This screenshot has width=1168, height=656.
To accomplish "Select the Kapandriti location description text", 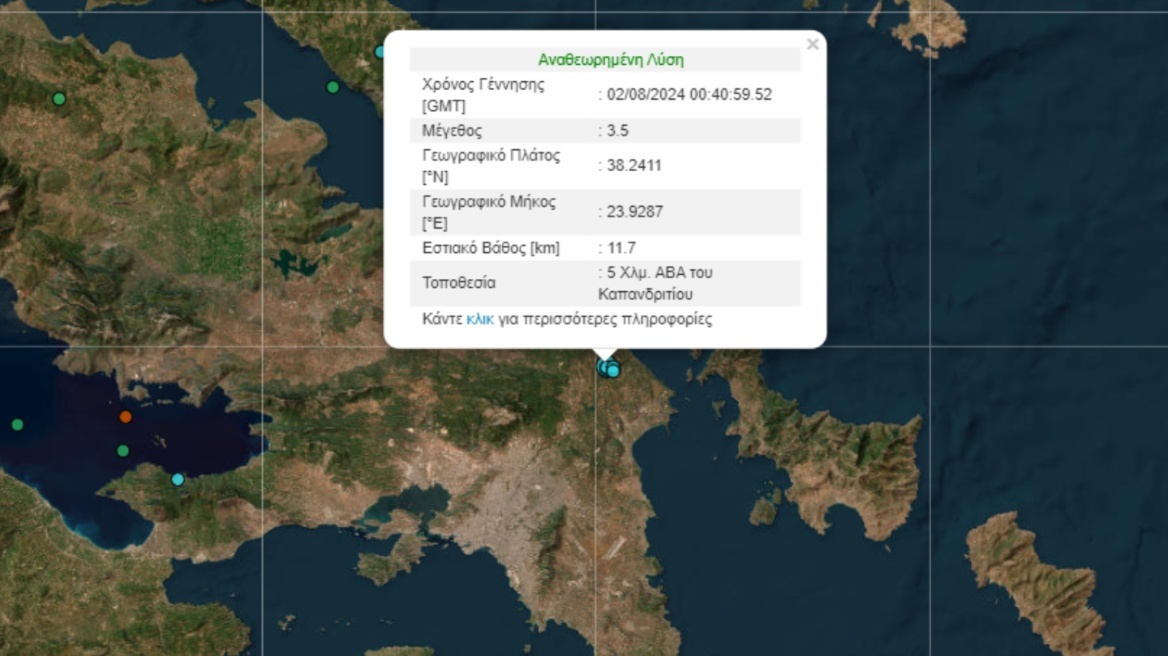I will [x=653, y=282].
